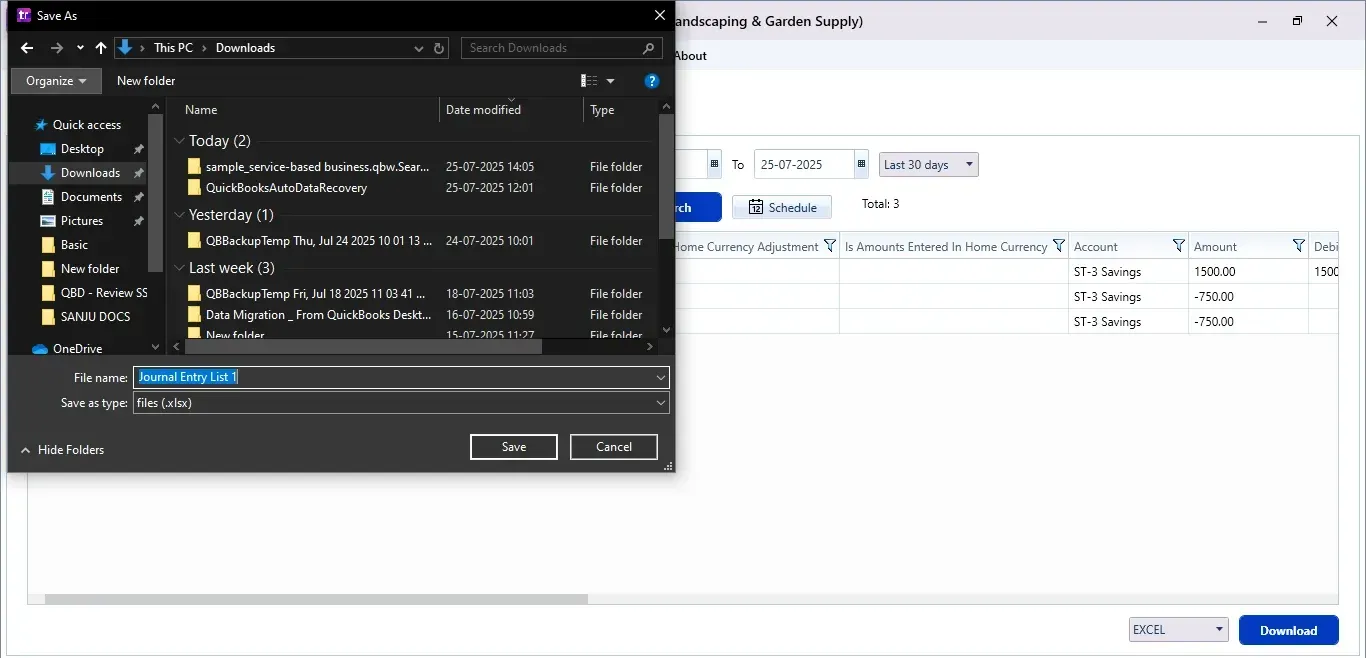
Task: Open the Last 30 days dropdown
Action: [929, 164]
